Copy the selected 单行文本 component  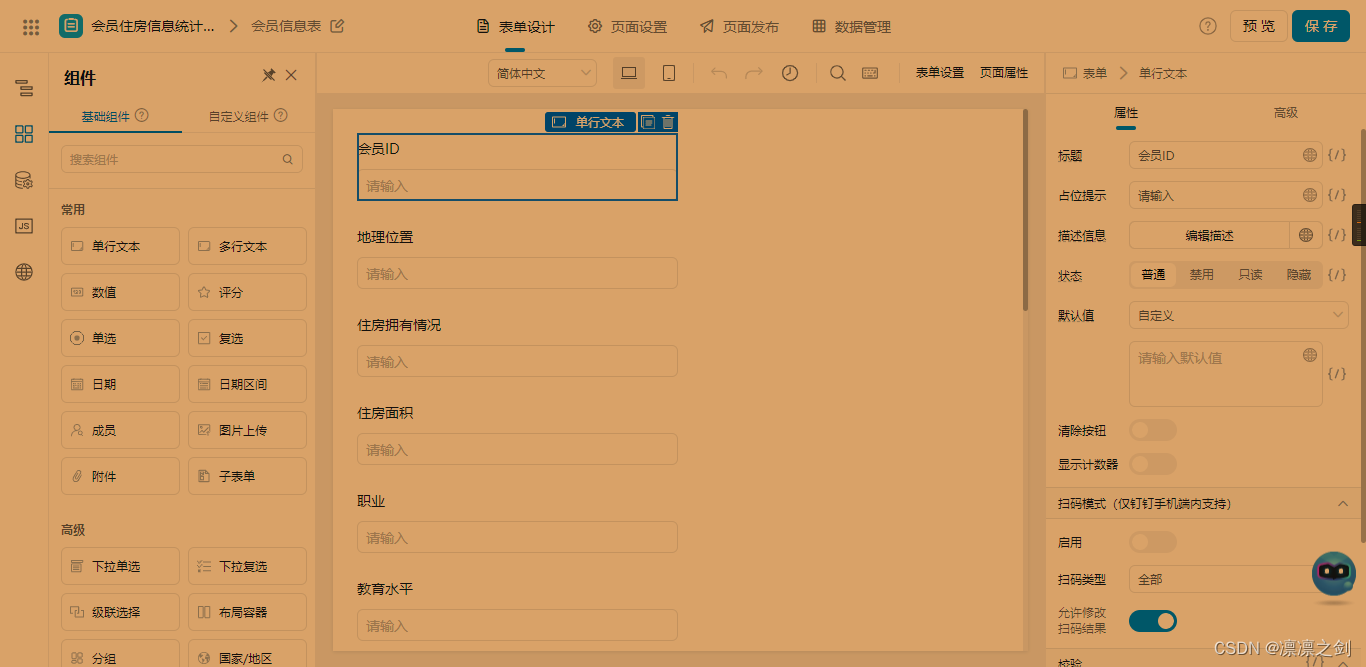pos(648,122)
